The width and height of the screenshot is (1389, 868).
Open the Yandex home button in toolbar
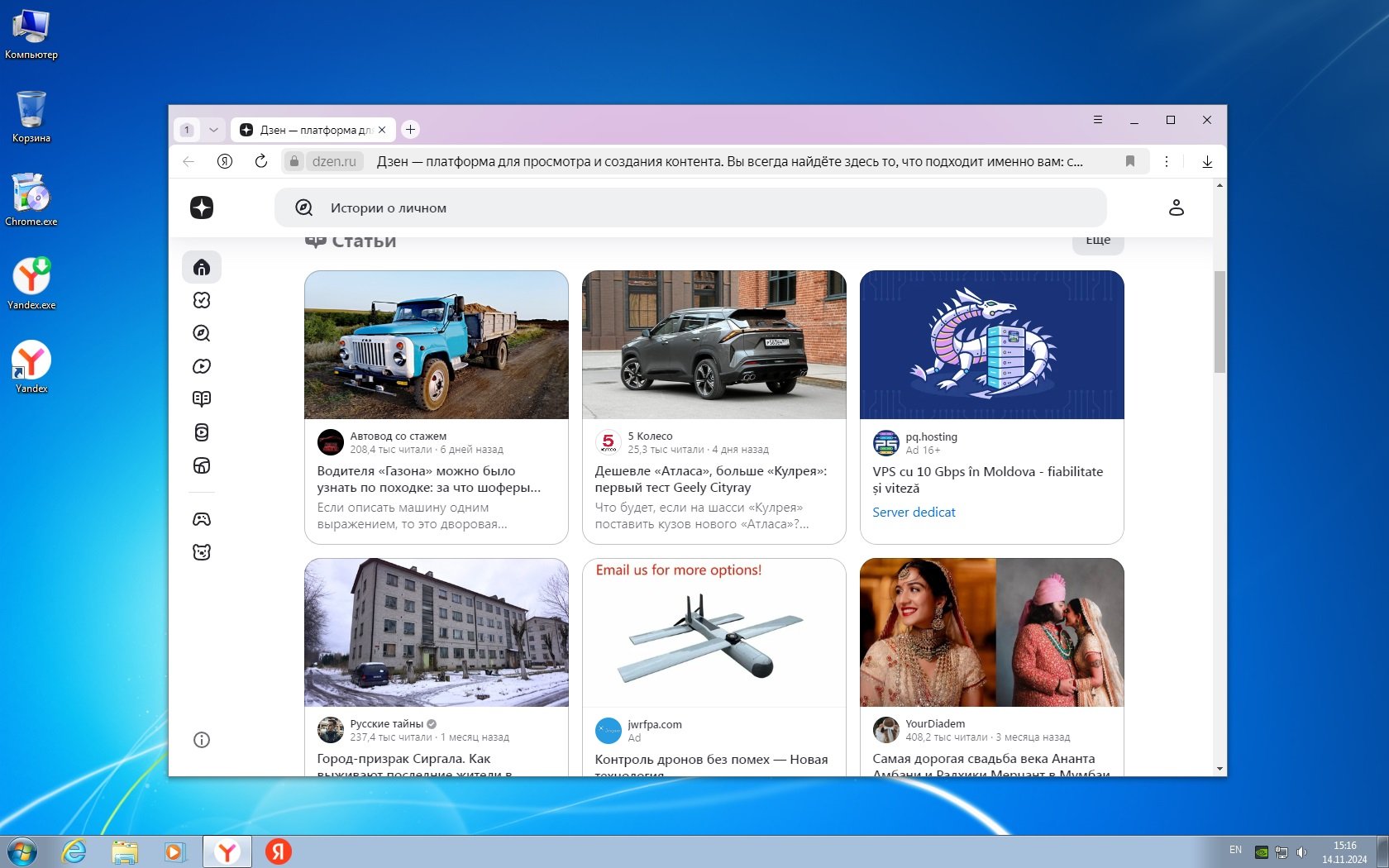pyautogui.click(x=225, y=162)
